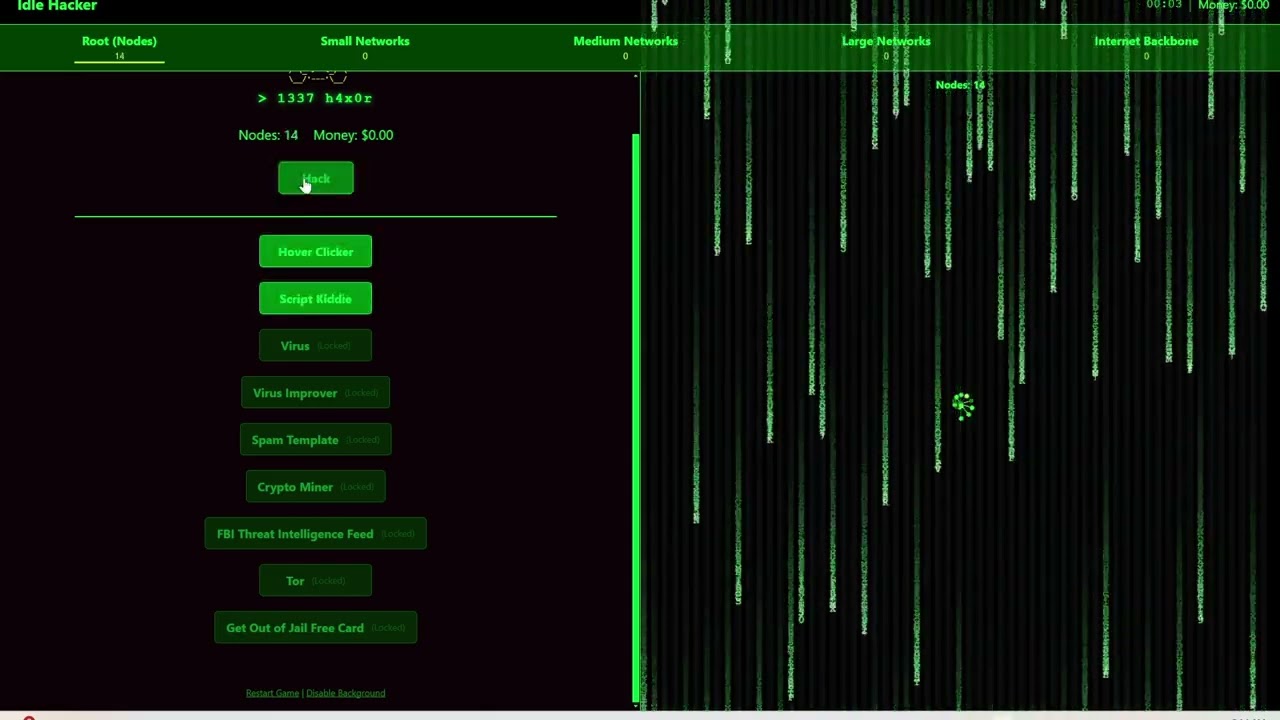Viewport: 1280px width, 720px height.
Task: Click the Idle Hacker title
Action: pyautogui.click(x=57, y=6)
